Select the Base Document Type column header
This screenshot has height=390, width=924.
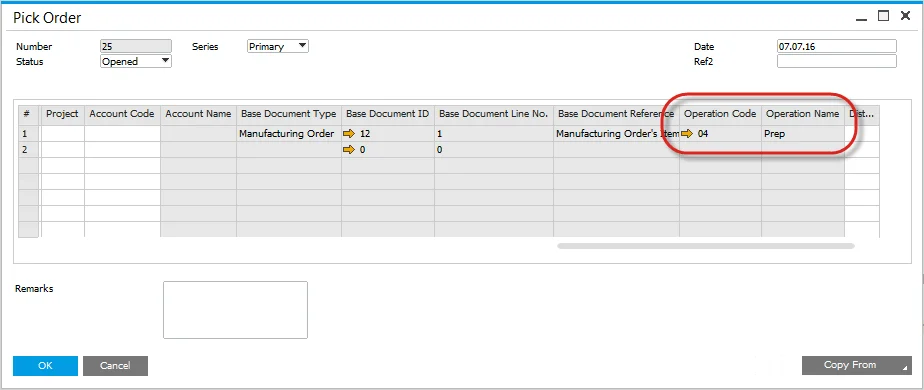[x=289, y=114]
